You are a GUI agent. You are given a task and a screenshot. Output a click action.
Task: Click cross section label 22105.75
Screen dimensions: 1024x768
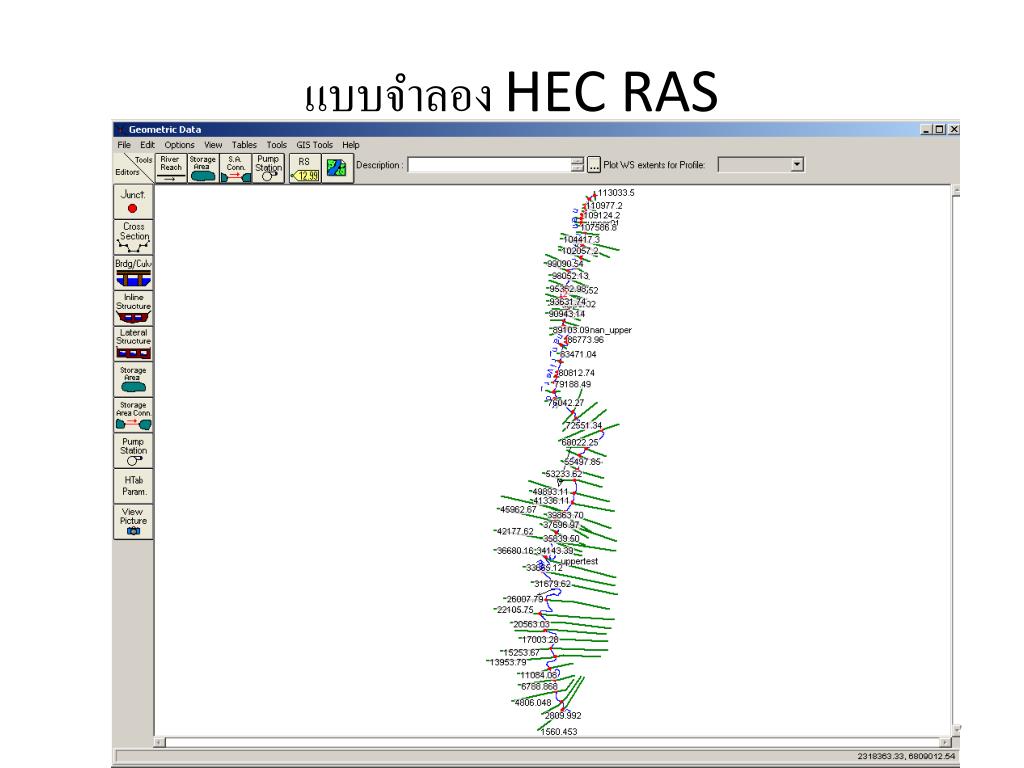516,610
